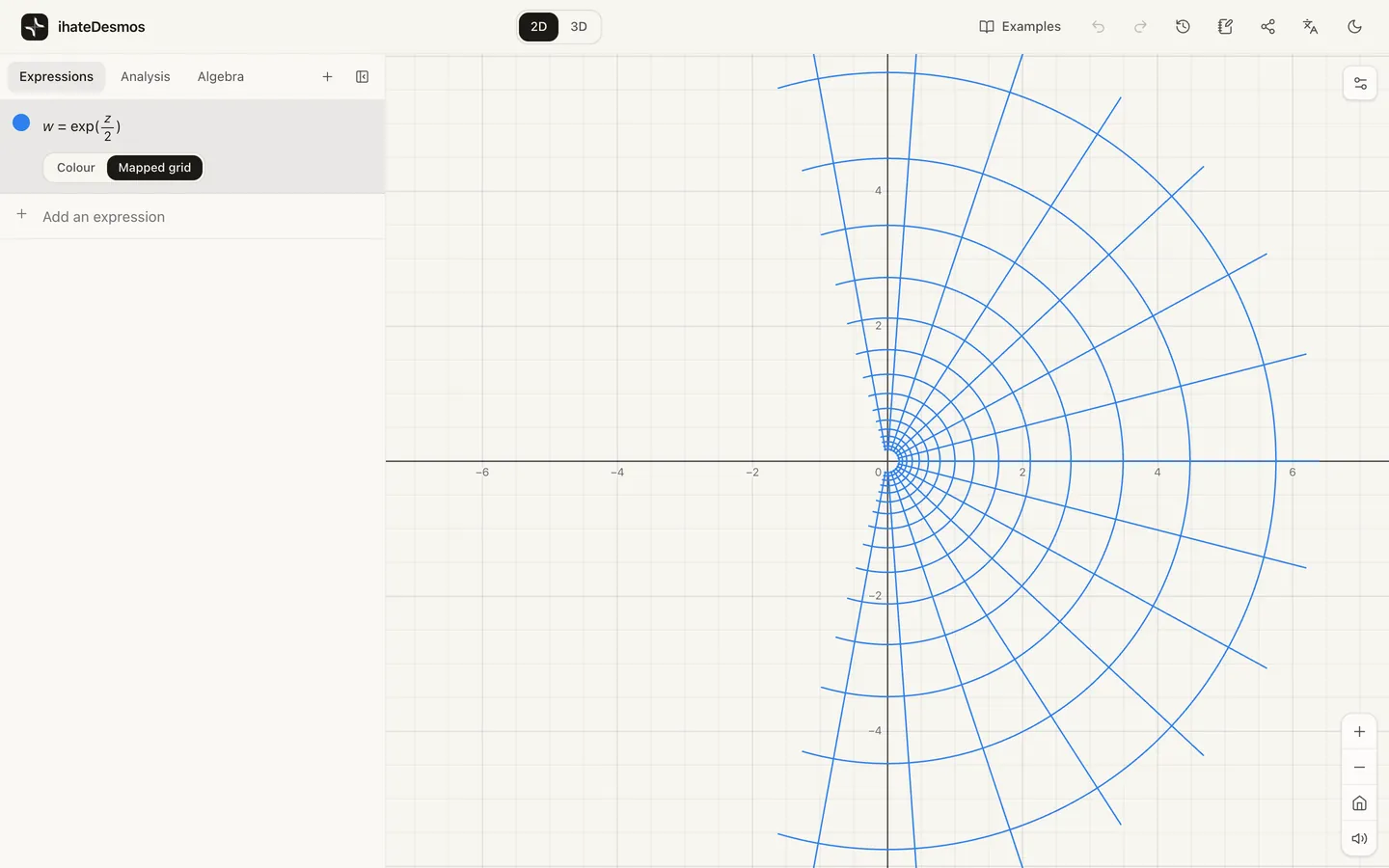Open the language translation icon
1389x868 pixels.
pos(1310,27)
